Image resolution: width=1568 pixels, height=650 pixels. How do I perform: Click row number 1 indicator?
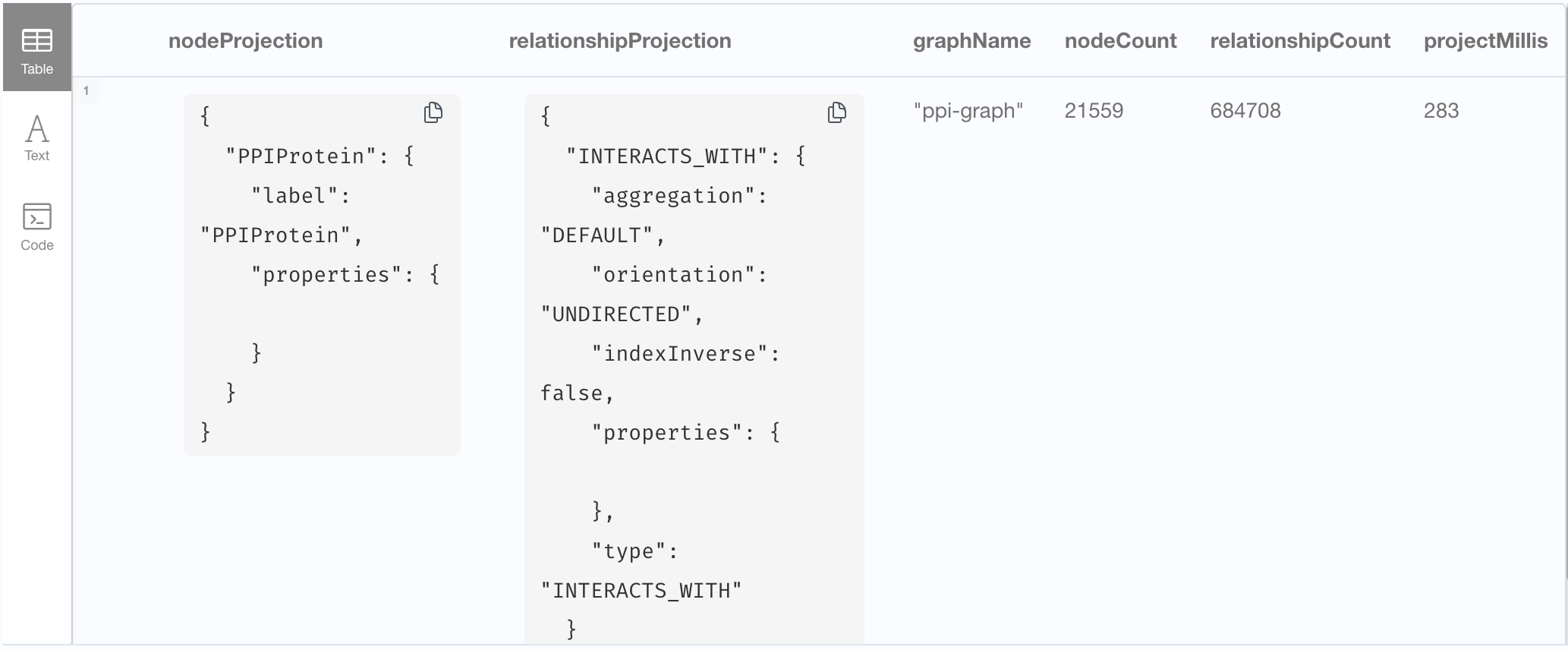[86, 91]
